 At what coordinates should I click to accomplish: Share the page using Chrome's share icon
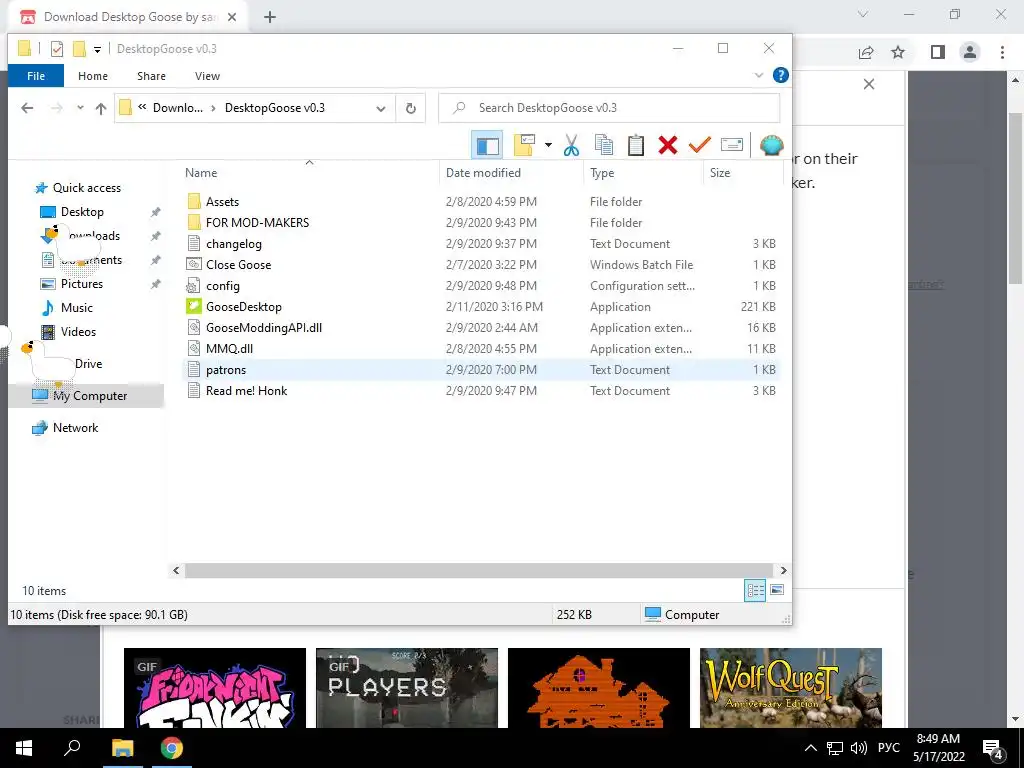pyautogui.click(x=866, y=52)
